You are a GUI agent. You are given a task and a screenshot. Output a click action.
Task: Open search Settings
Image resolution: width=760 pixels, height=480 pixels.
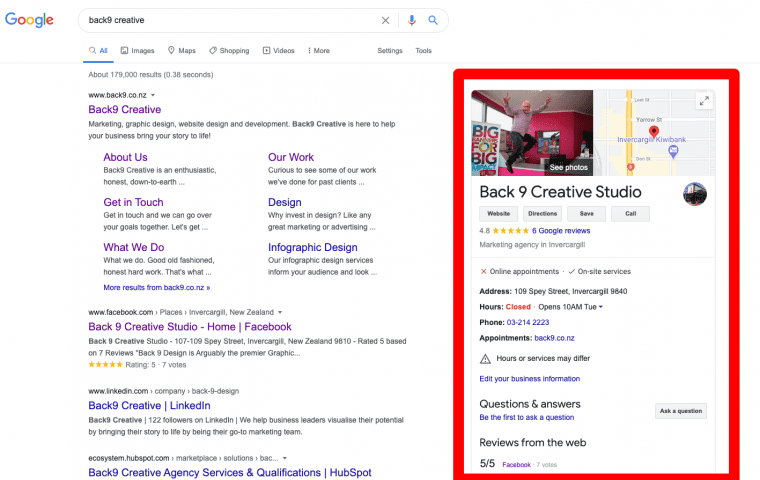(390, 50)
